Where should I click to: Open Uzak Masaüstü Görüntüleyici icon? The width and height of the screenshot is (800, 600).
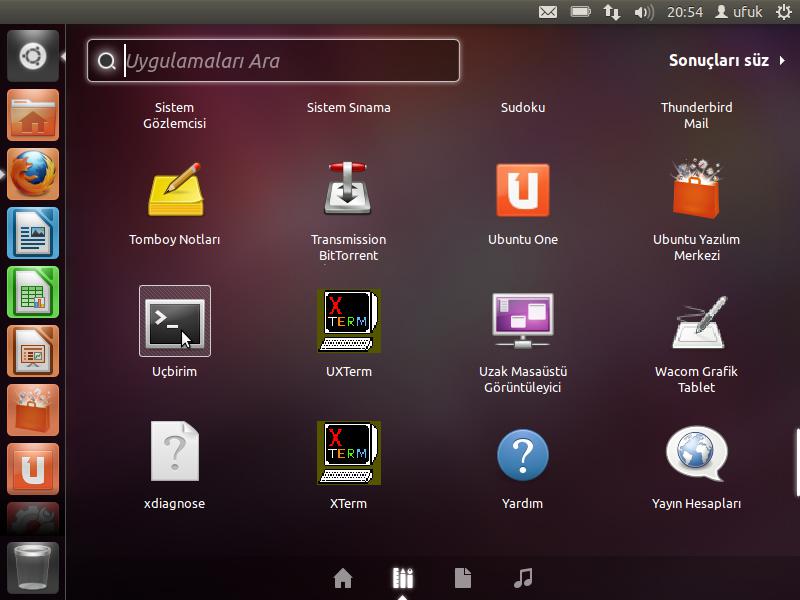(522, 321)
